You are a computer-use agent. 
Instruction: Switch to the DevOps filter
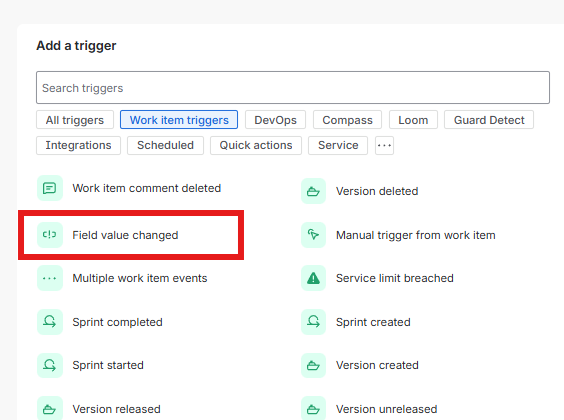coord(276,120)
